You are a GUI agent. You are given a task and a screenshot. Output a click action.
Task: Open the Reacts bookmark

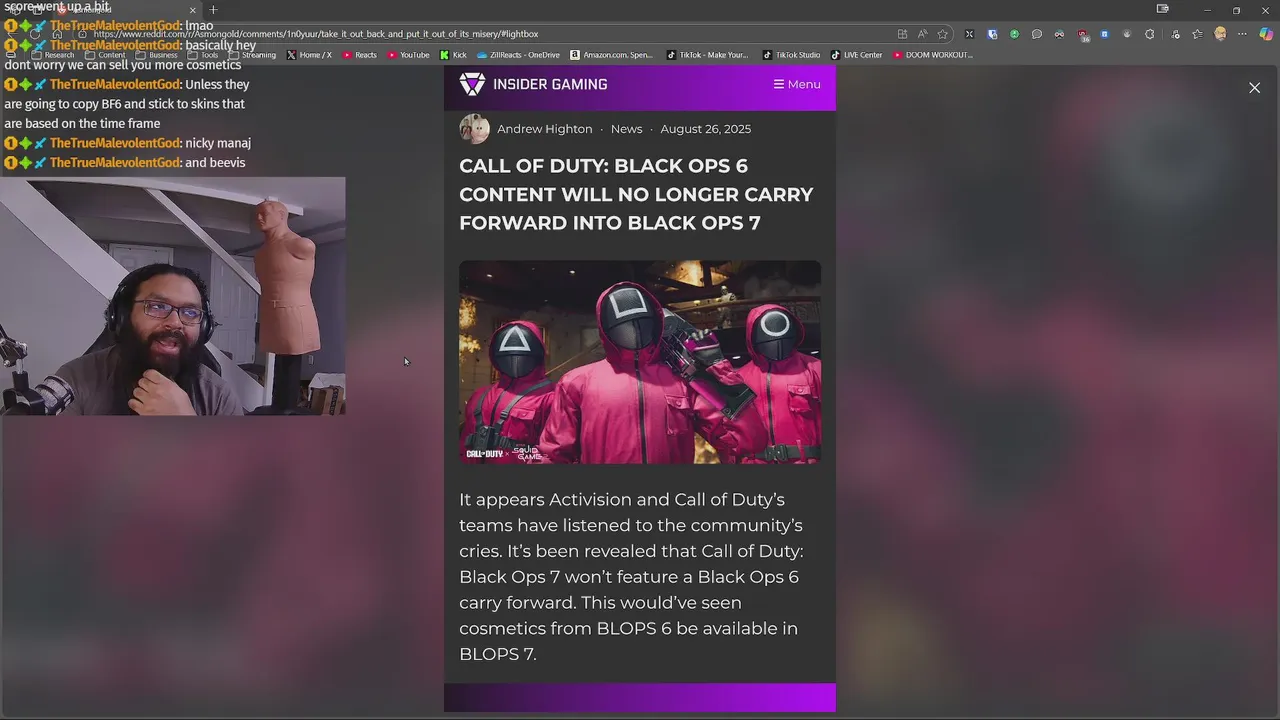[360, 55]
